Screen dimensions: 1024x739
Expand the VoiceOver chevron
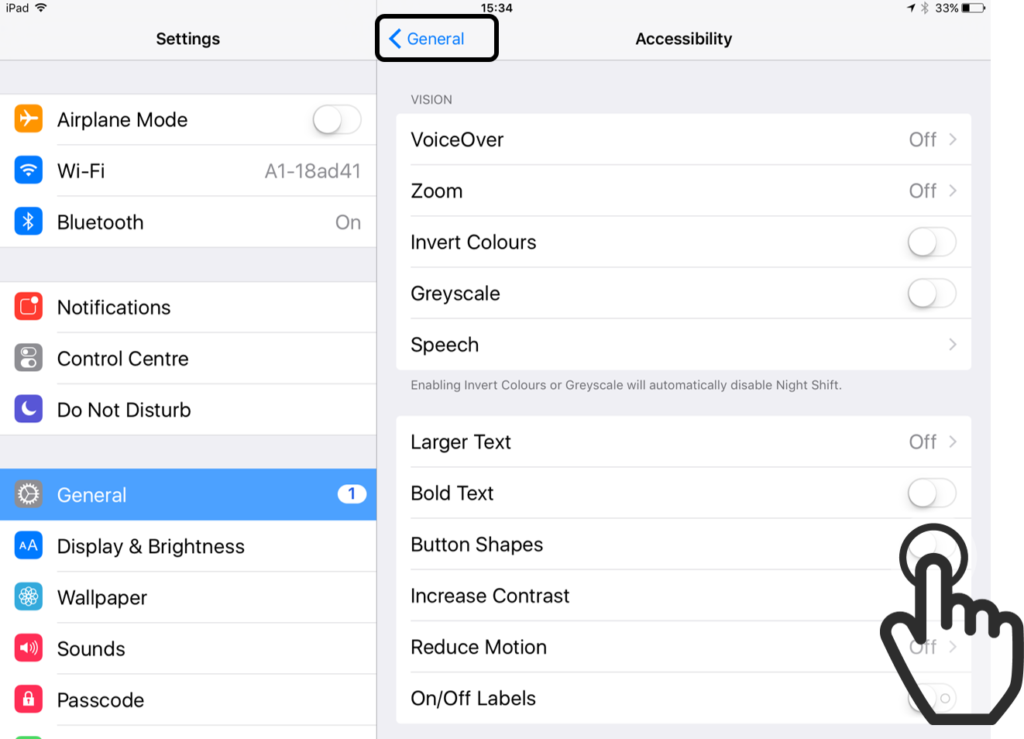[953, 140]
